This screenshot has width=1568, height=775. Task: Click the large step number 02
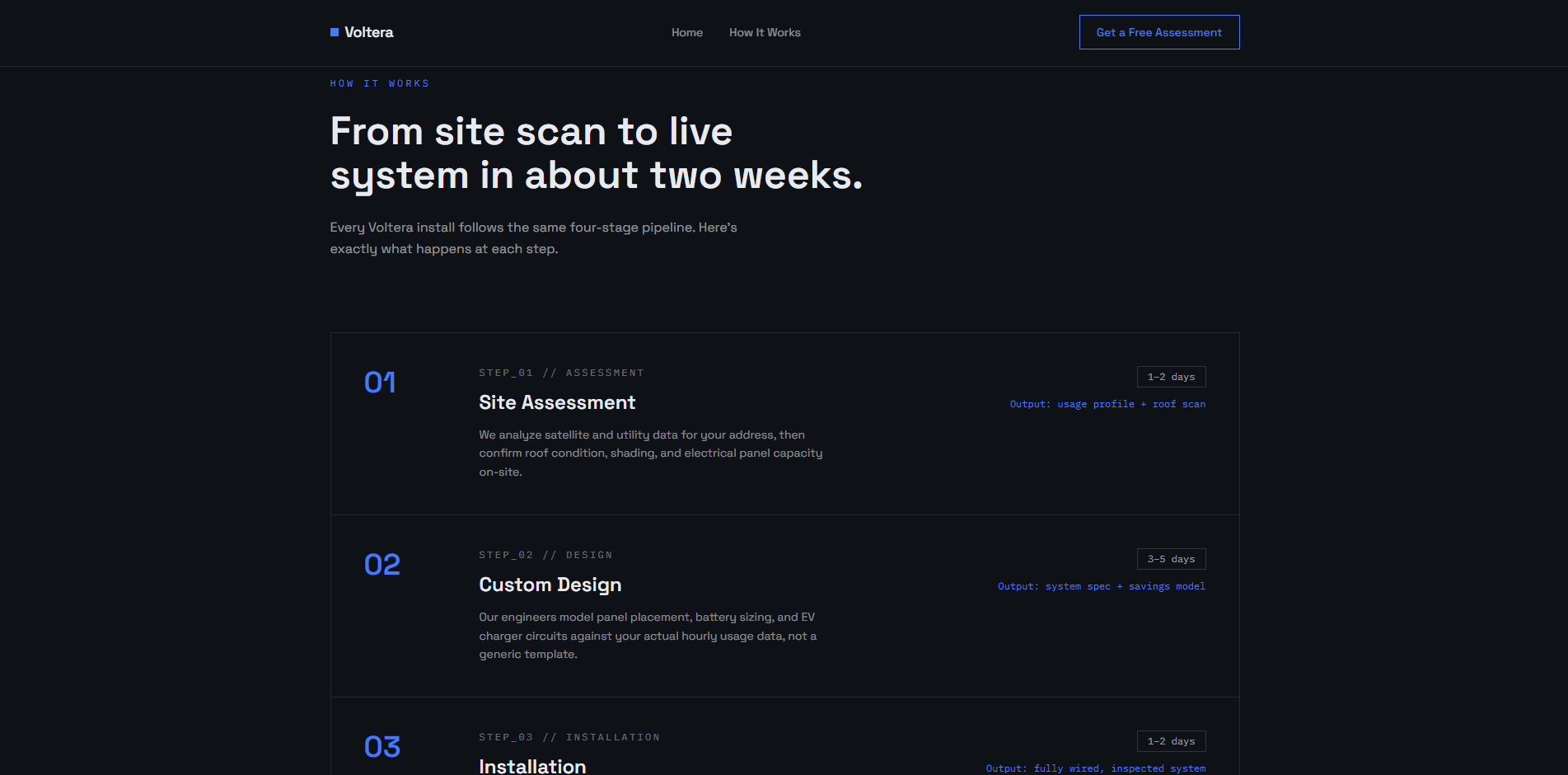[x=382, y=565]
